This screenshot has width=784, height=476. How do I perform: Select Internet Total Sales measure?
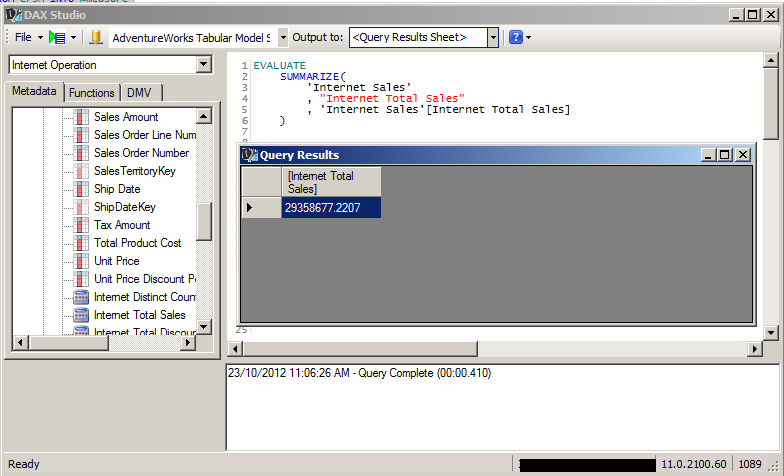pos(140,315)
